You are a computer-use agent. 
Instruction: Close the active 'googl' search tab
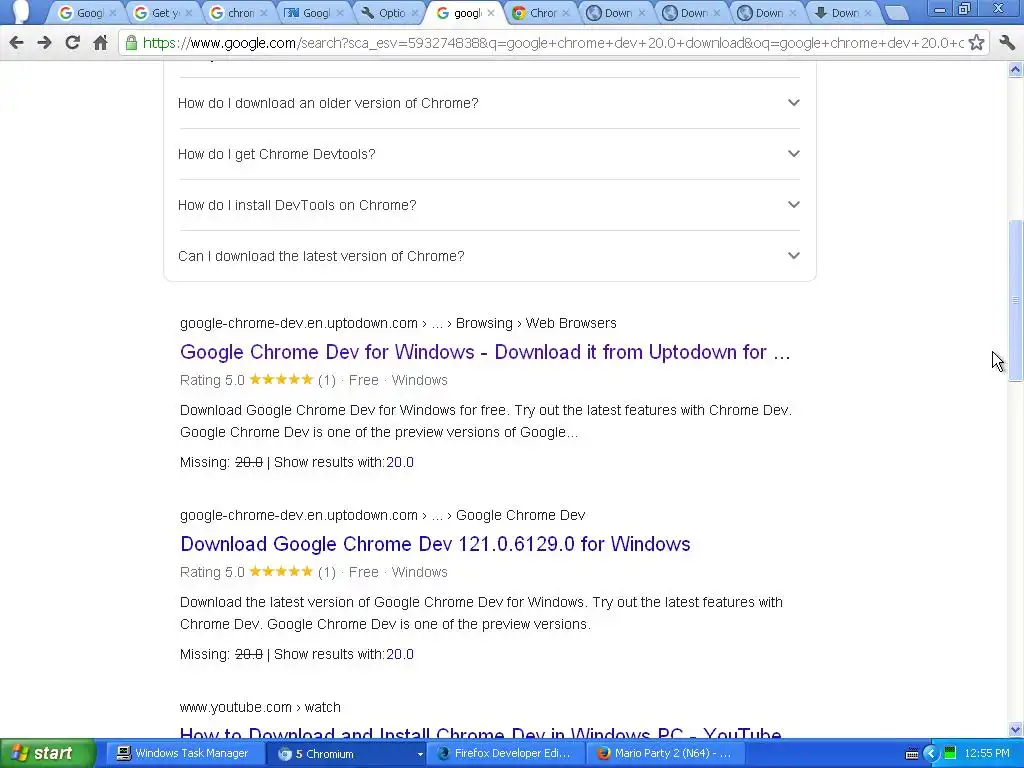pyautogui.click(x=491, y=12)
